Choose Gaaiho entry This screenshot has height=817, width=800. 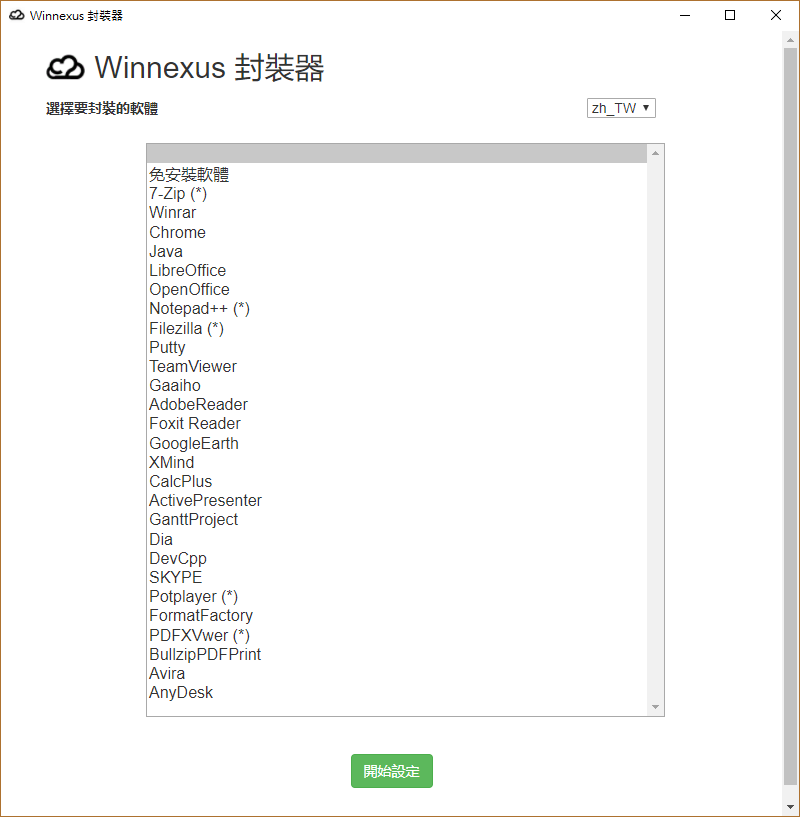point(397,386)
